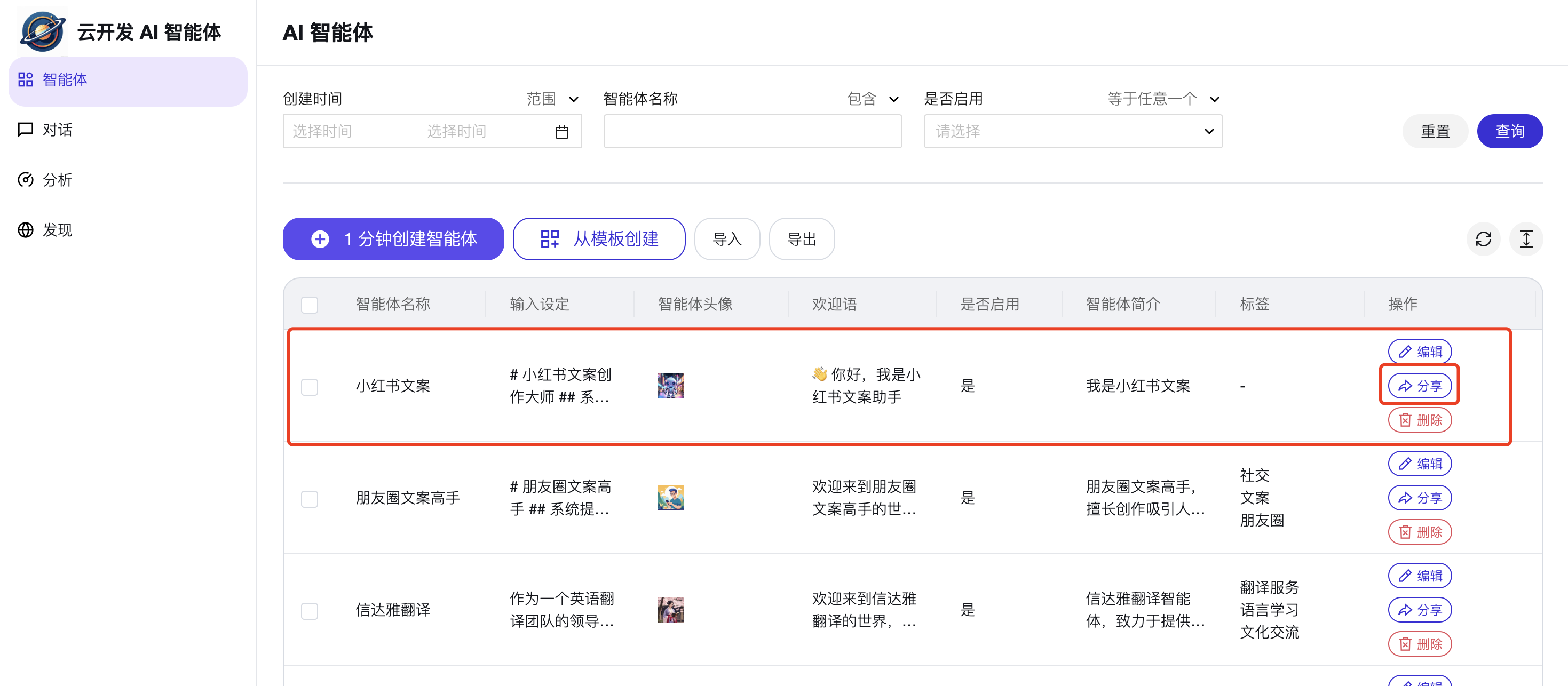Click 从模板创建 button

(599, 239)
